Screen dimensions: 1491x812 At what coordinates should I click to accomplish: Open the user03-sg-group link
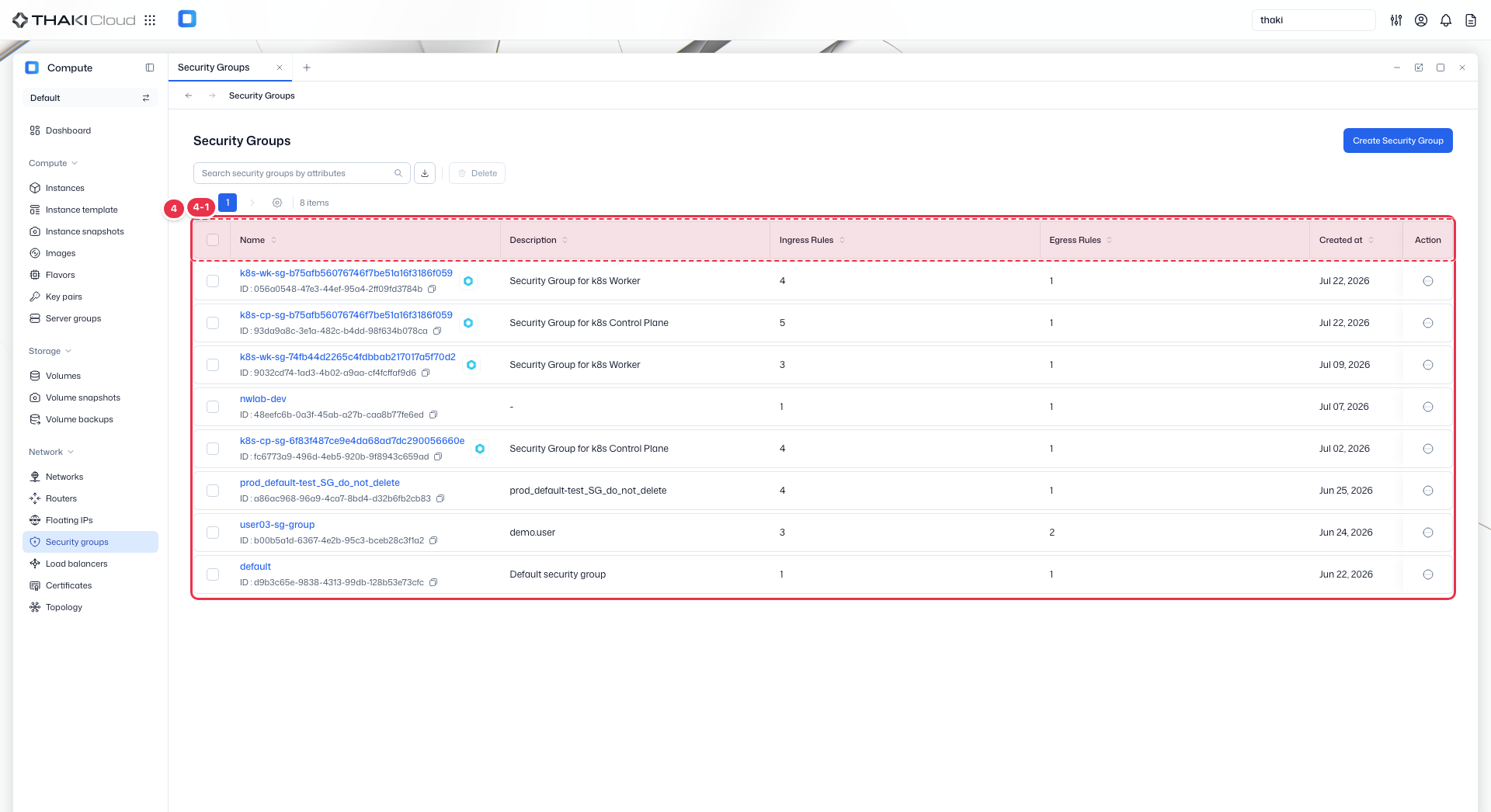pos(277,525)
